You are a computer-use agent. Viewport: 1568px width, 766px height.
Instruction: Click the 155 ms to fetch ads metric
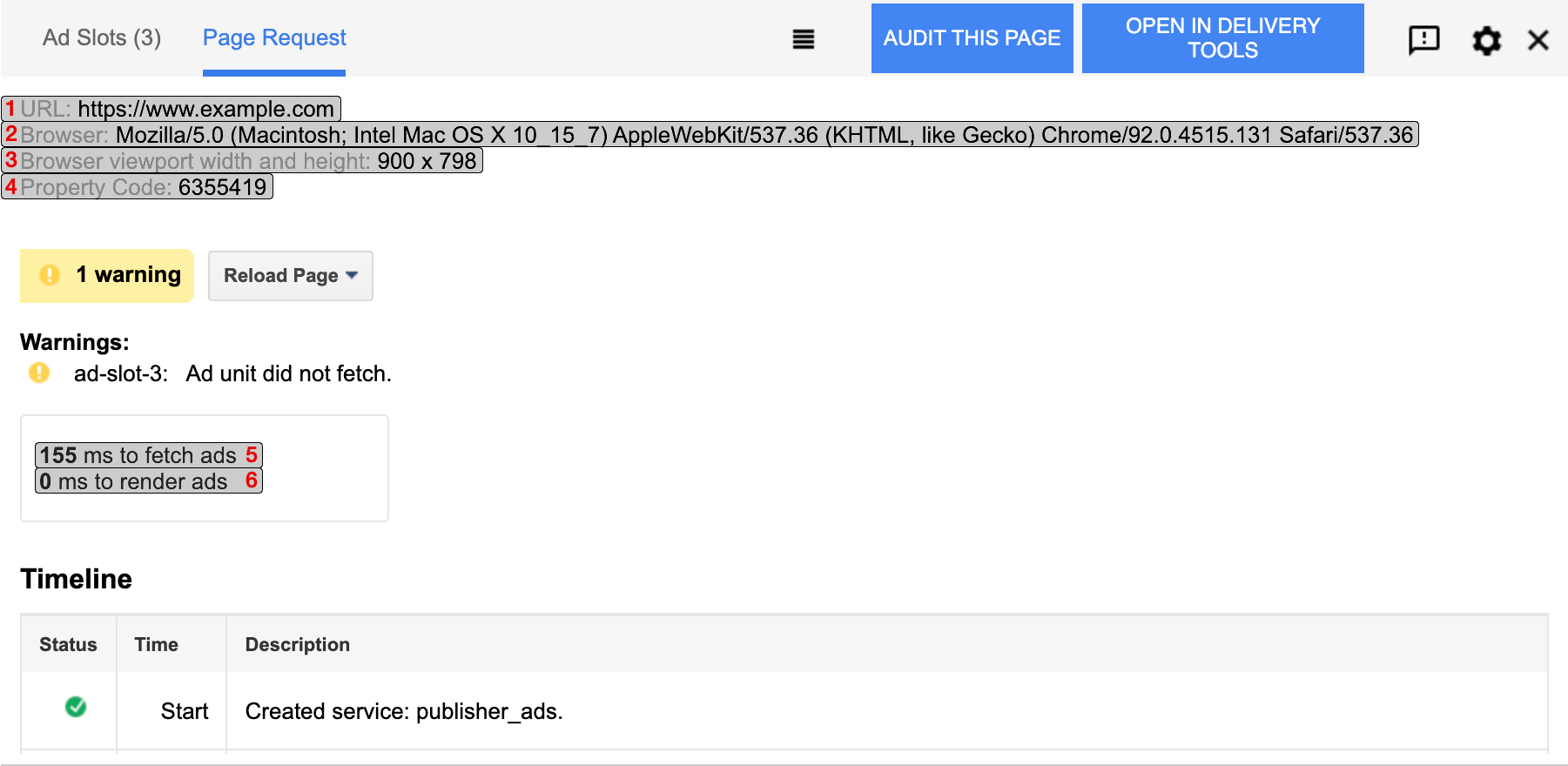[148, 455]
